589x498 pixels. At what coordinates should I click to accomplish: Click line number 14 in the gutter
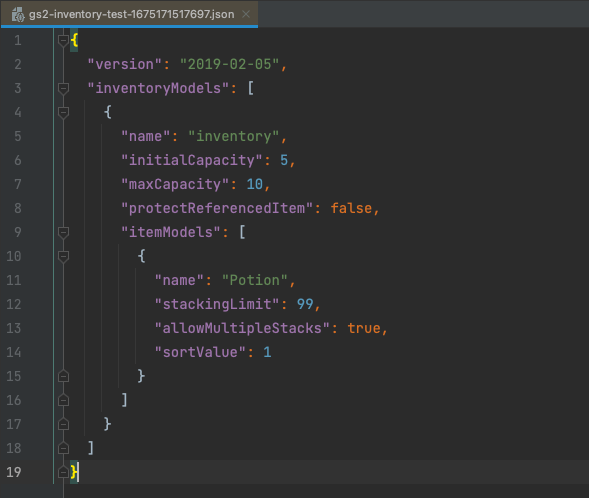14,352
